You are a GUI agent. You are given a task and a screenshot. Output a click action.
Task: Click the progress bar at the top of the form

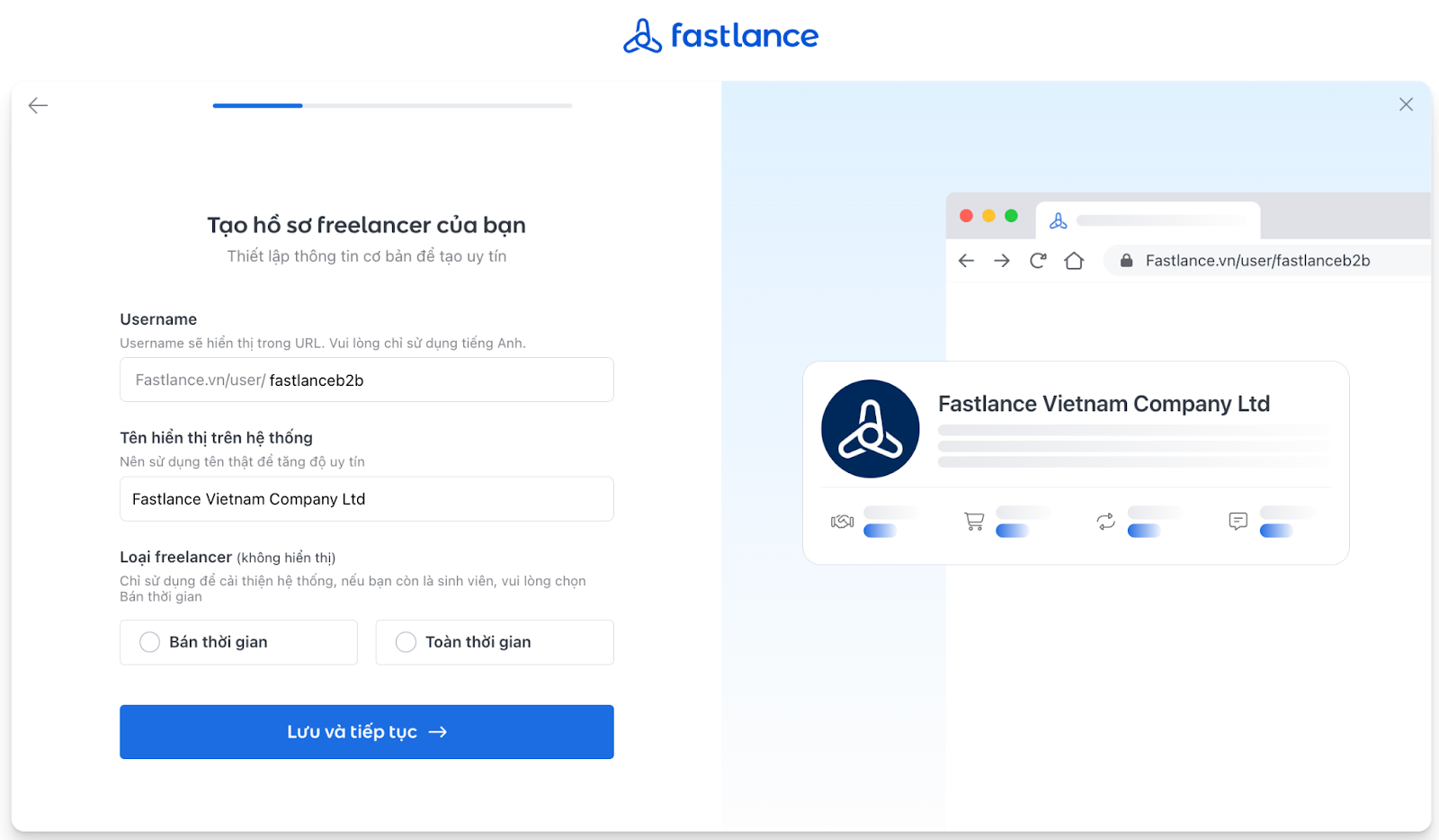tap(391, 105)
